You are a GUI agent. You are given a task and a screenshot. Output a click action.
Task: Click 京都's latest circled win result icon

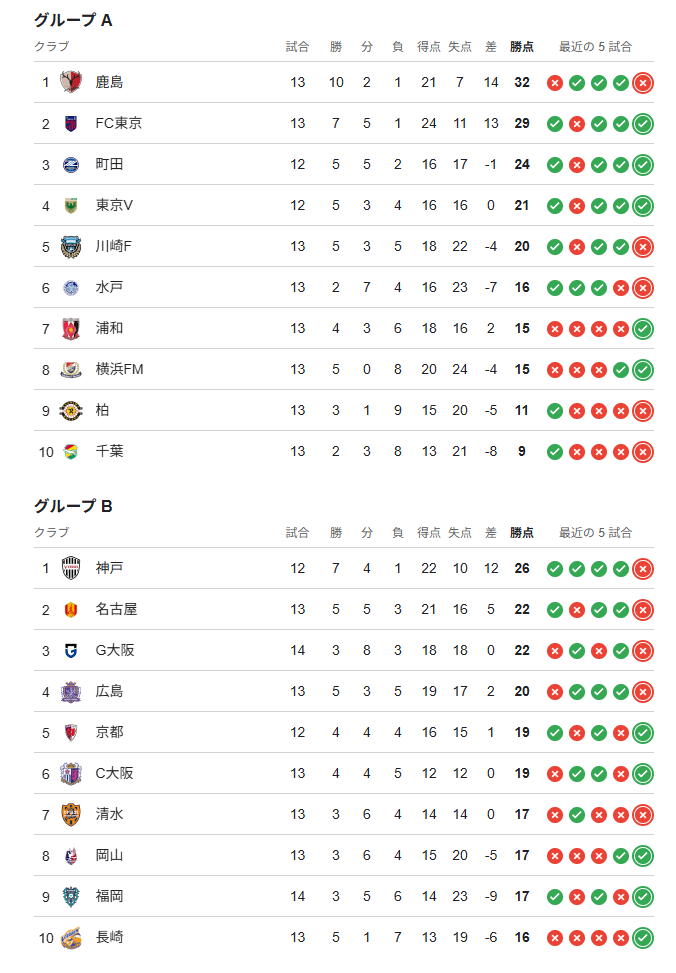coord(643,732)
